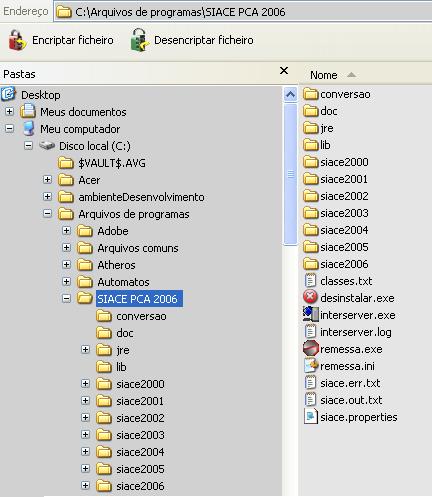Screen dimensions: 432x497
Task: Select Arquivos comuns in the folder tree
Action: (x=138, y=248)
